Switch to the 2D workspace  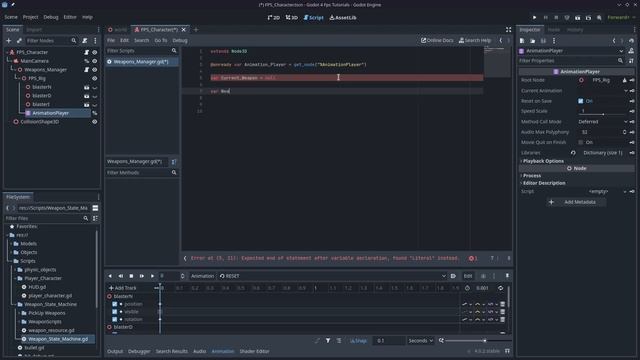[x=273, y=18]
